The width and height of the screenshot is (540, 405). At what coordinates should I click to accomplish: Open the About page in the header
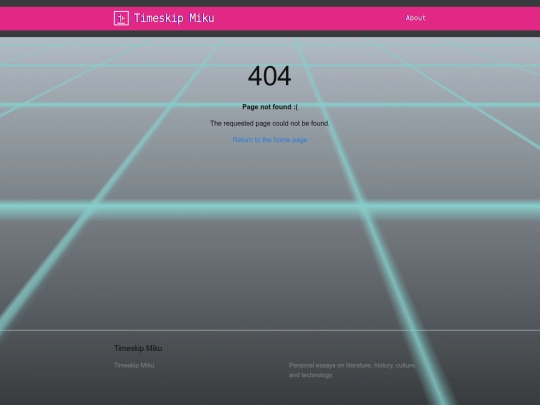point(415,18)
